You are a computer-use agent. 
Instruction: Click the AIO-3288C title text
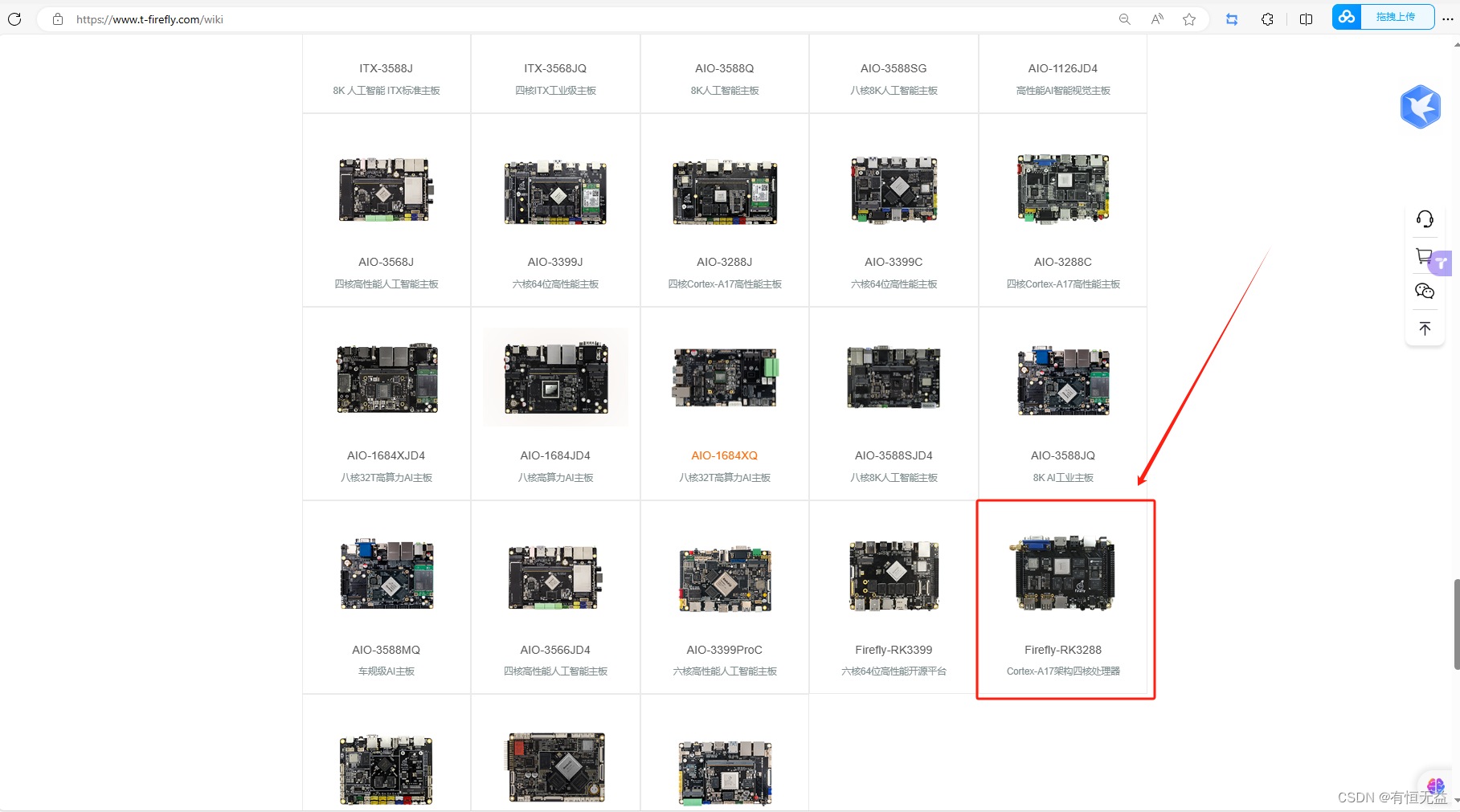click(x=1063, y=262)
